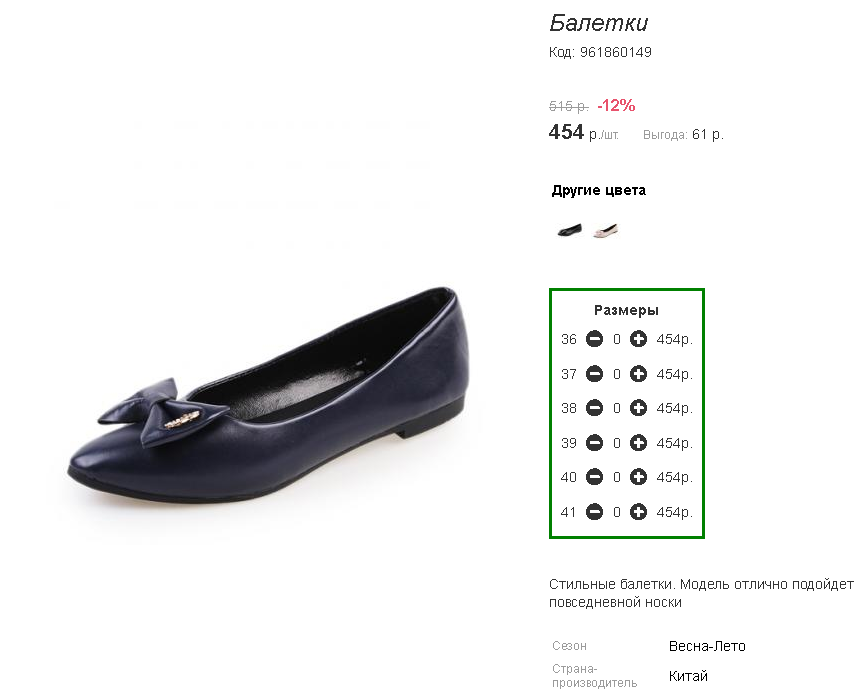Image resolution: width=857 pixels, height=697 pixels.
Task: Remove one pair of size 37
Action: (x=594, y=374)
